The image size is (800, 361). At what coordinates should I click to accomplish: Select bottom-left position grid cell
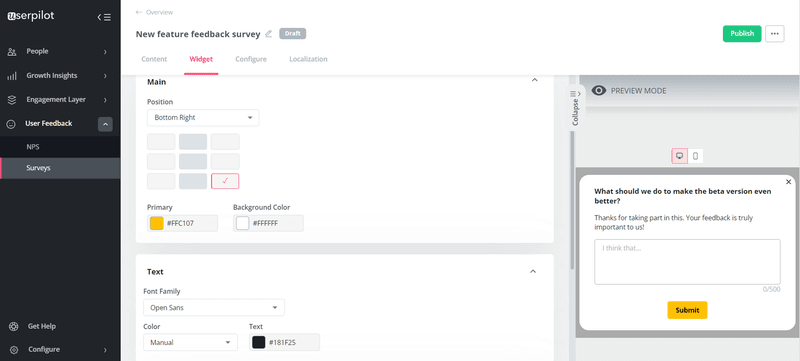coord(161,181)
